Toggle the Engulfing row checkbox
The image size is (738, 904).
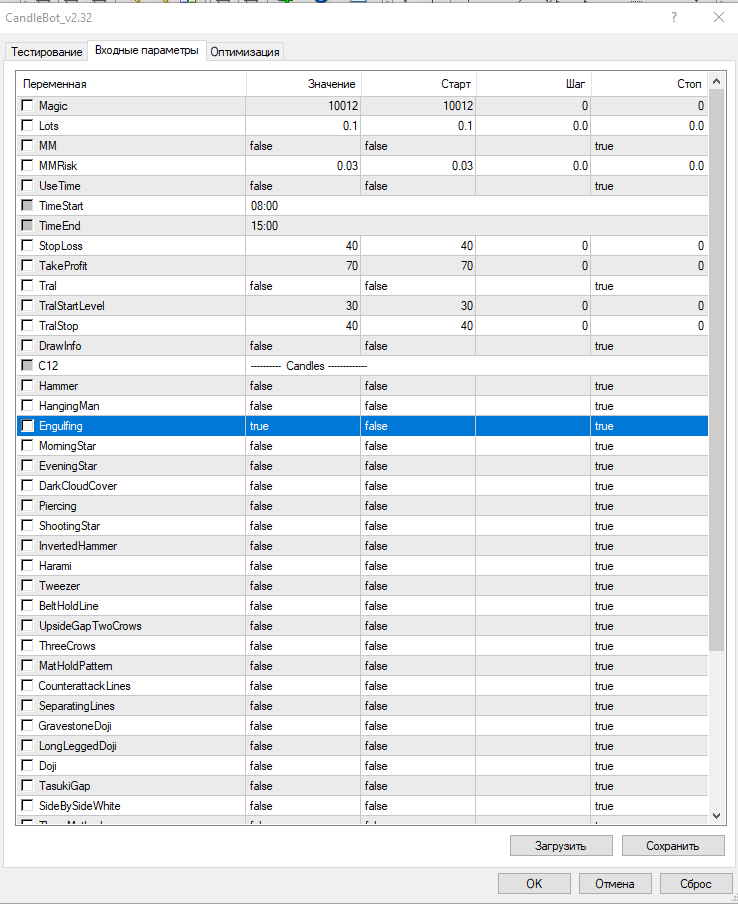[27, 426]
